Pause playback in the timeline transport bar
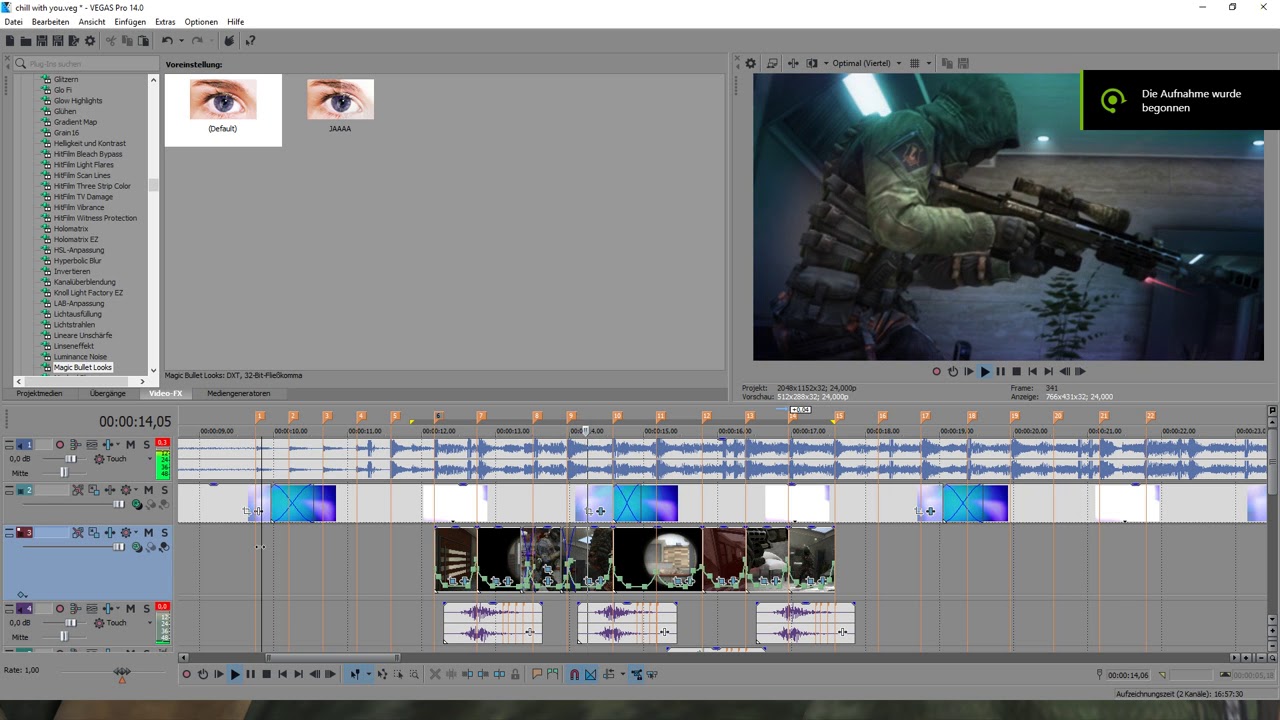 click(x=251, y=674)
